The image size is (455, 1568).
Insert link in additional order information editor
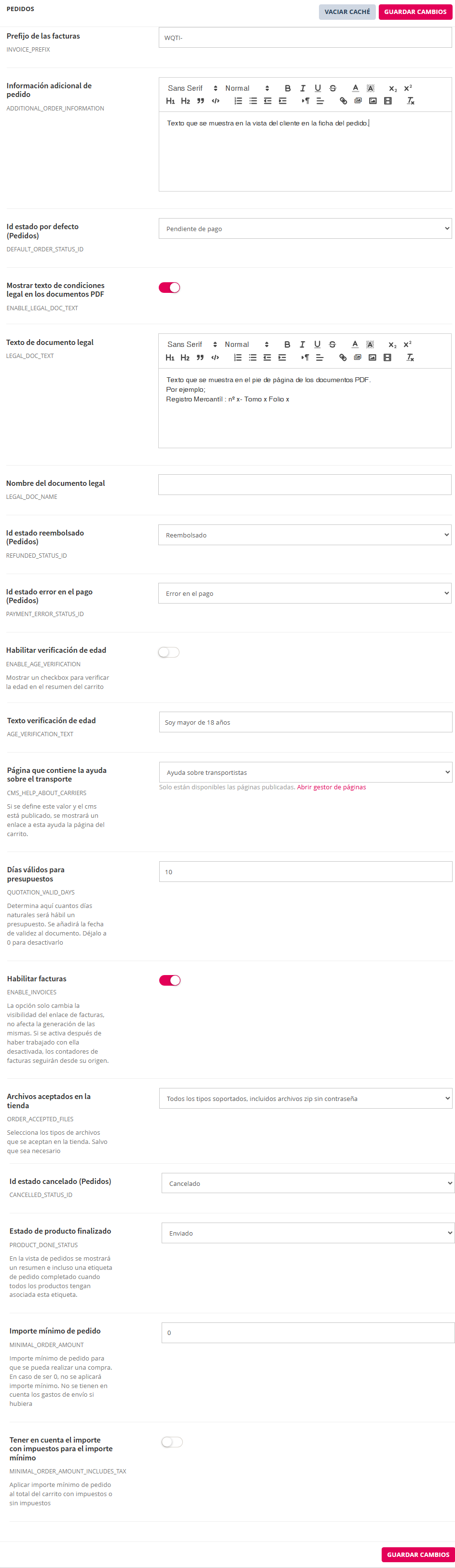tap(343, 101)
